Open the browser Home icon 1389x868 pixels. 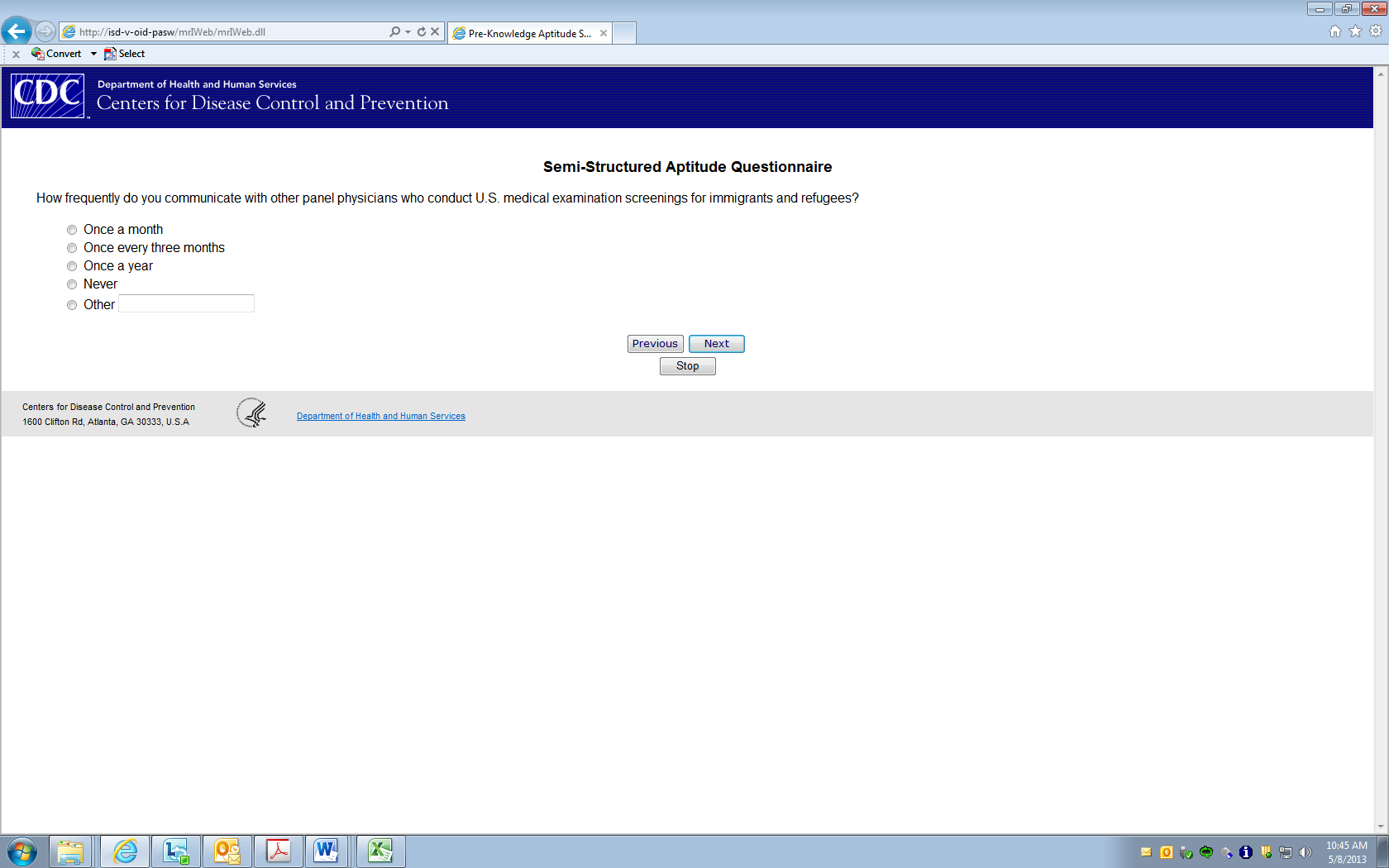1334,31
